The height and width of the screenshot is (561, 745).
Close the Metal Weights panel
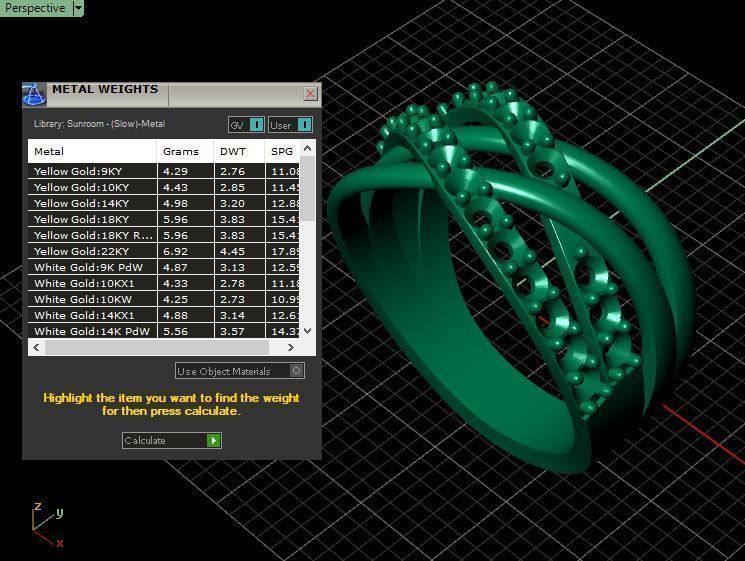[x=310, y=94]
